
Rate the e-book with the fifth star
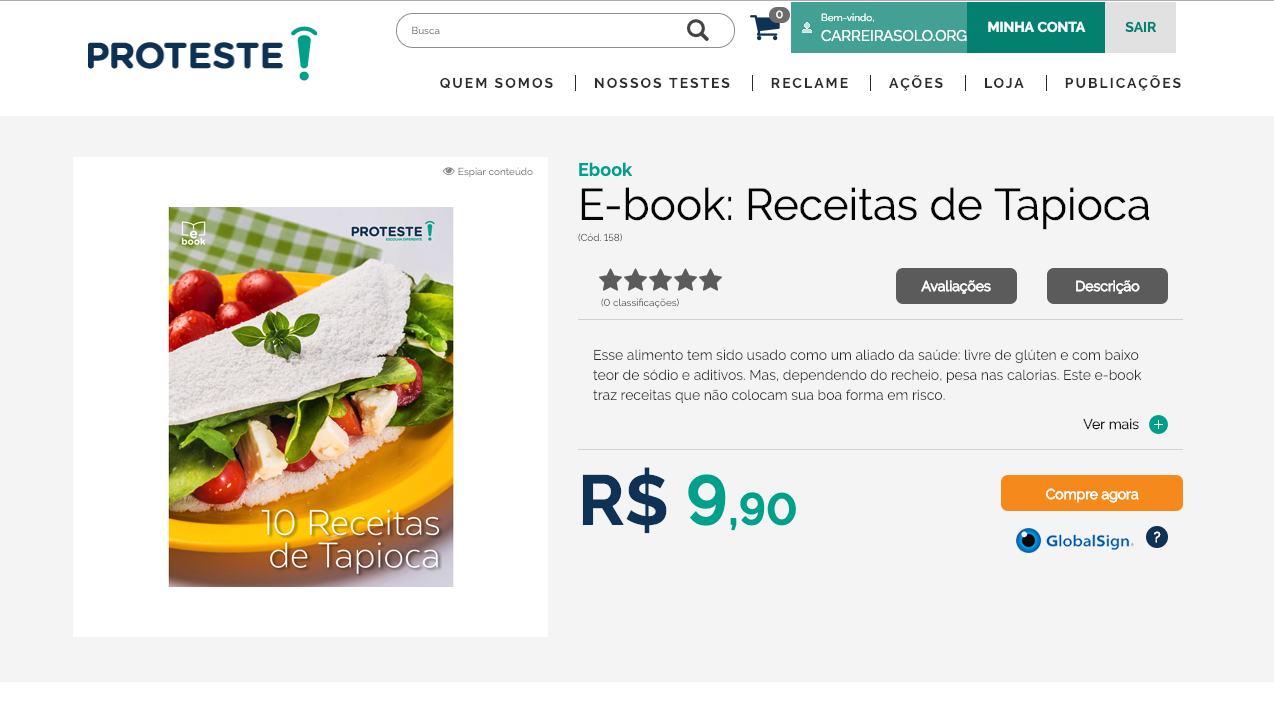tap(710, 280)
